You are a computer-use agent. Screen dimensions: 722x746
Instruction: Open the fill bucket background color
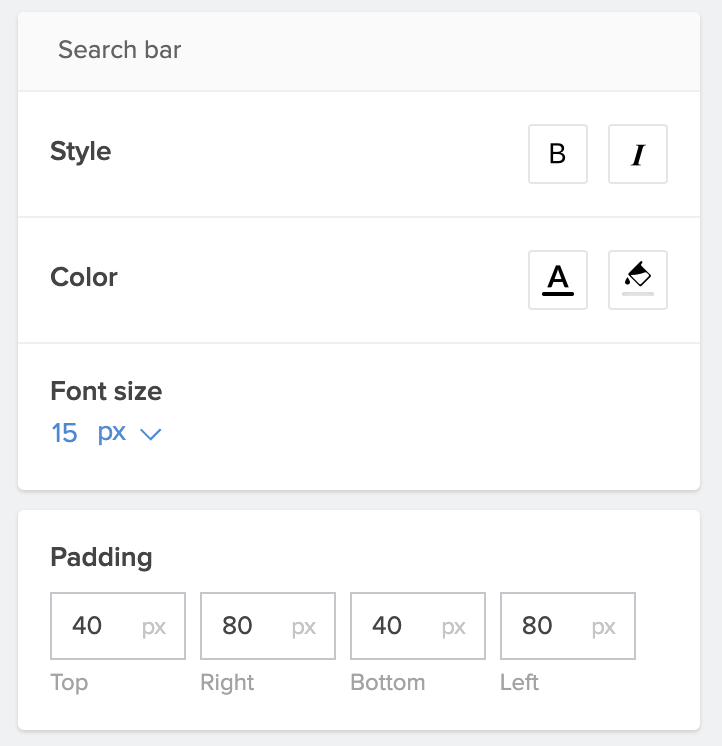point(638,280)
